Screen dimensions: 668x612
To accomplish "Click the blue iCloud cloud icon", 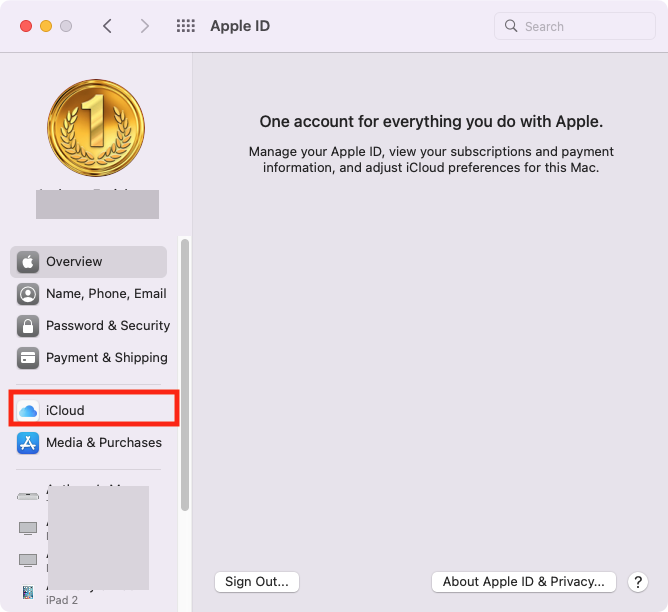I will [x=28, y=411].
